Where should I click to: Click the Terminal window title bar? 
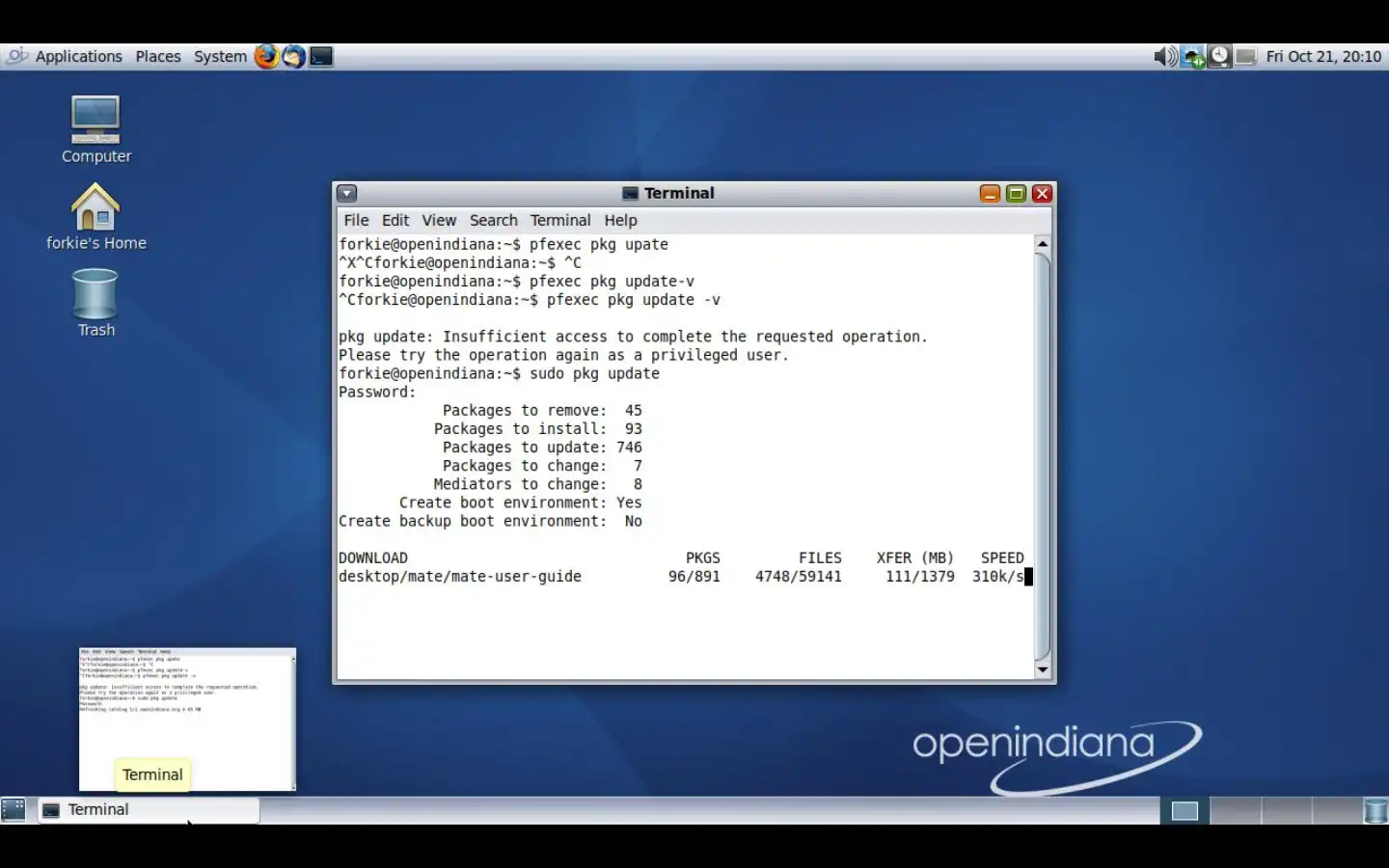(680, 193)
